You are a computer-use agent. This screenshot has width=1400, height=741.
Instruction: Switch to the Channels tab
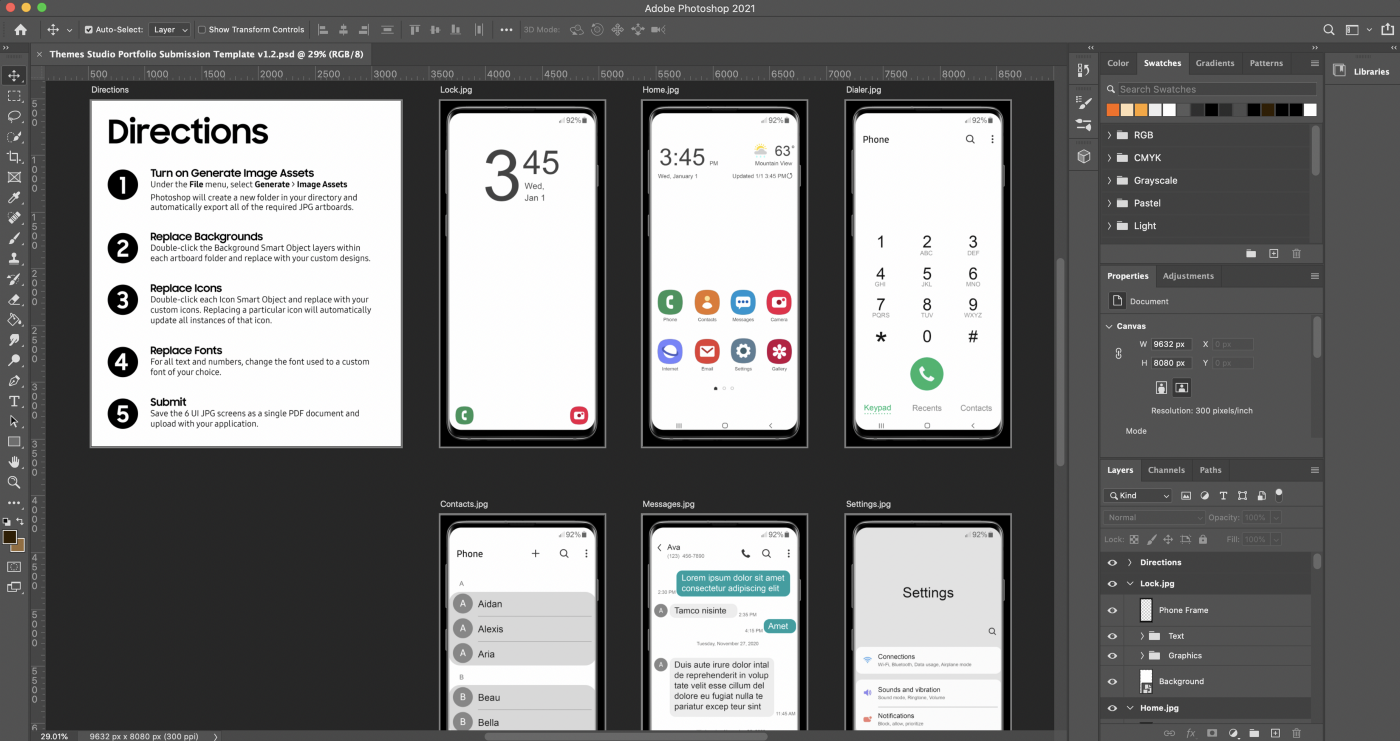[x=1166, y=470]
